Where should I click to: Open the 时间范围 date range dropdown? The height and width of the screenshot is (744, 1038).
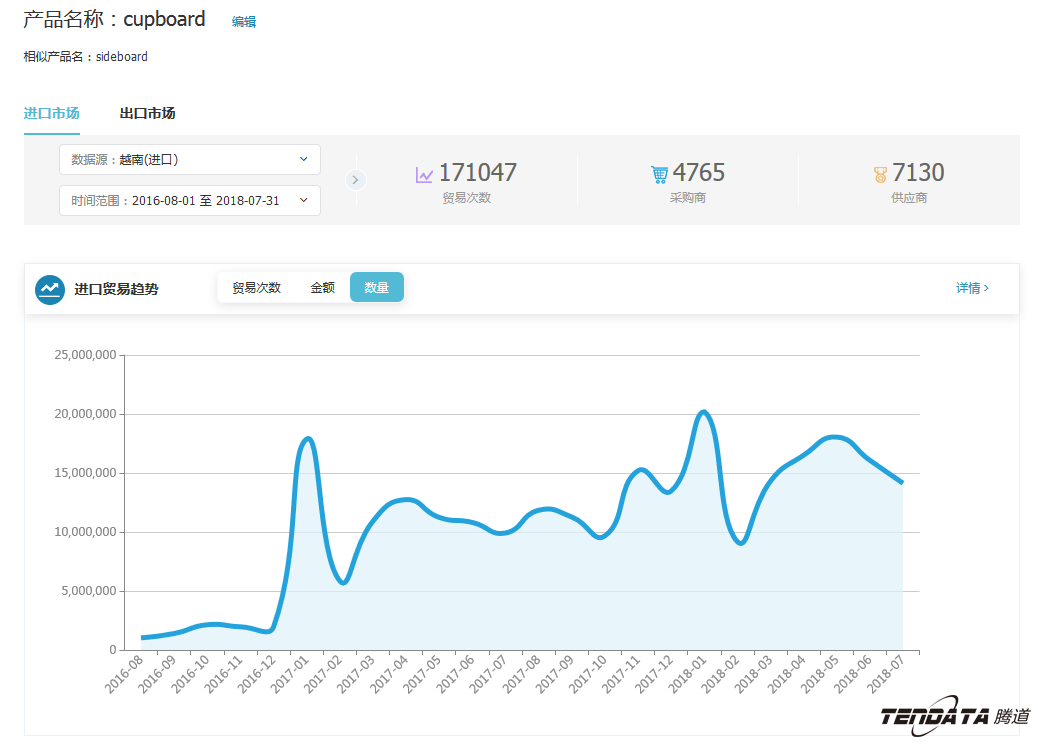coord(190,200)
